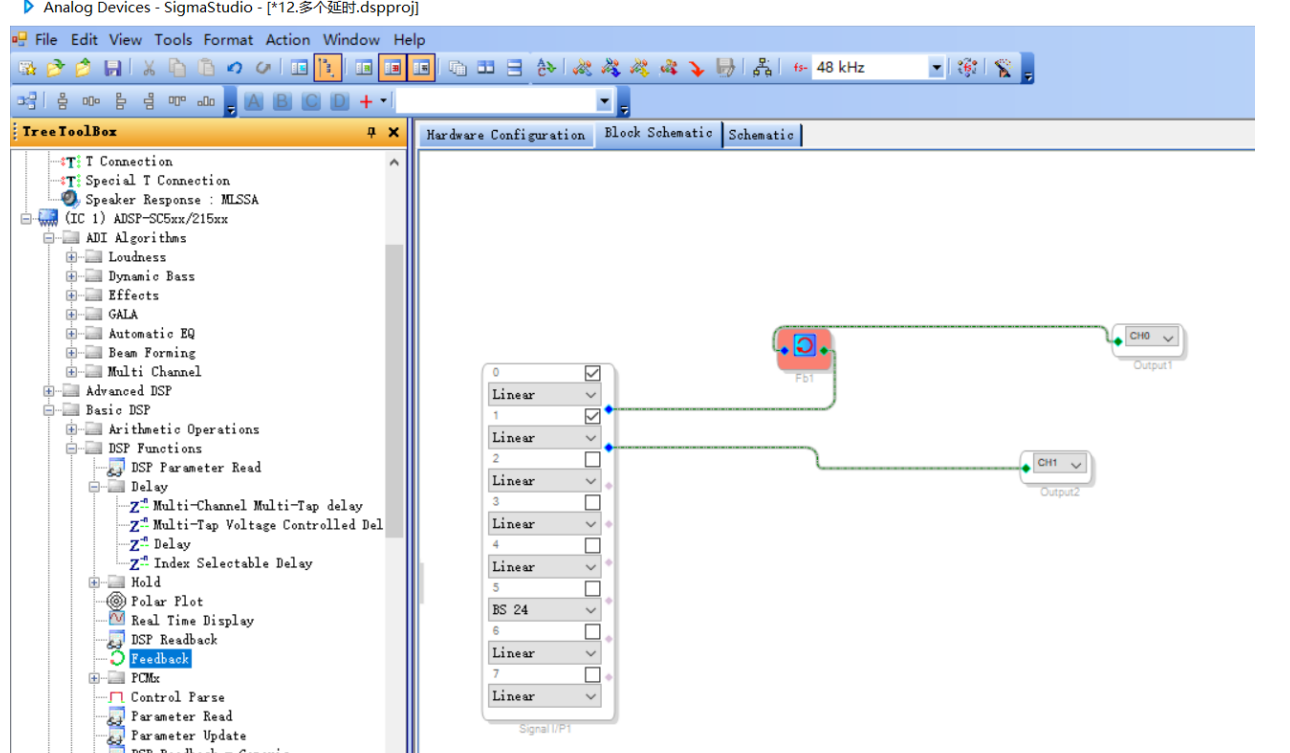Switch to the Schematic tab
The image size is (1290, 753).
click(x=761, y=135)
